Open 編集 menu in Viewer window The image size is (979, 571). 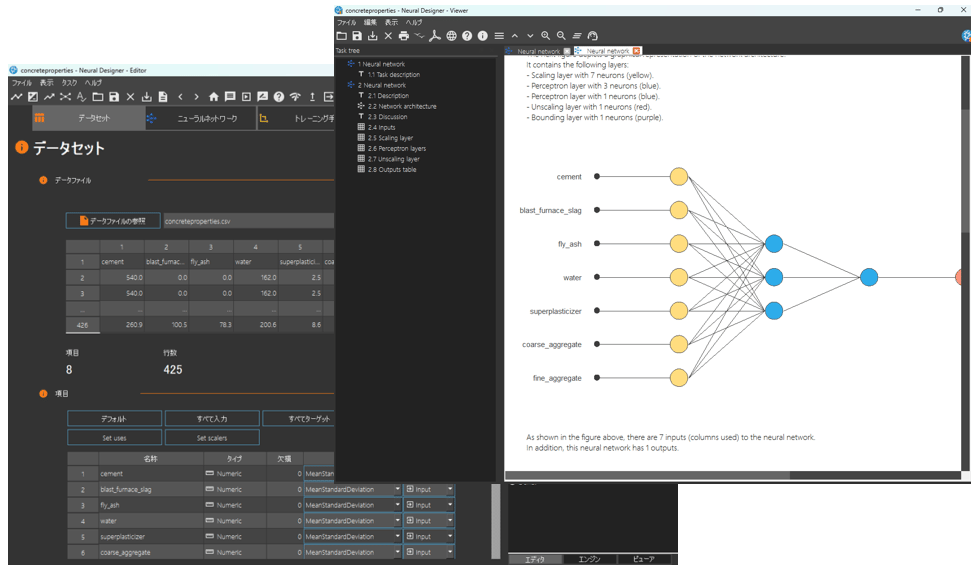tap(370, 22)
